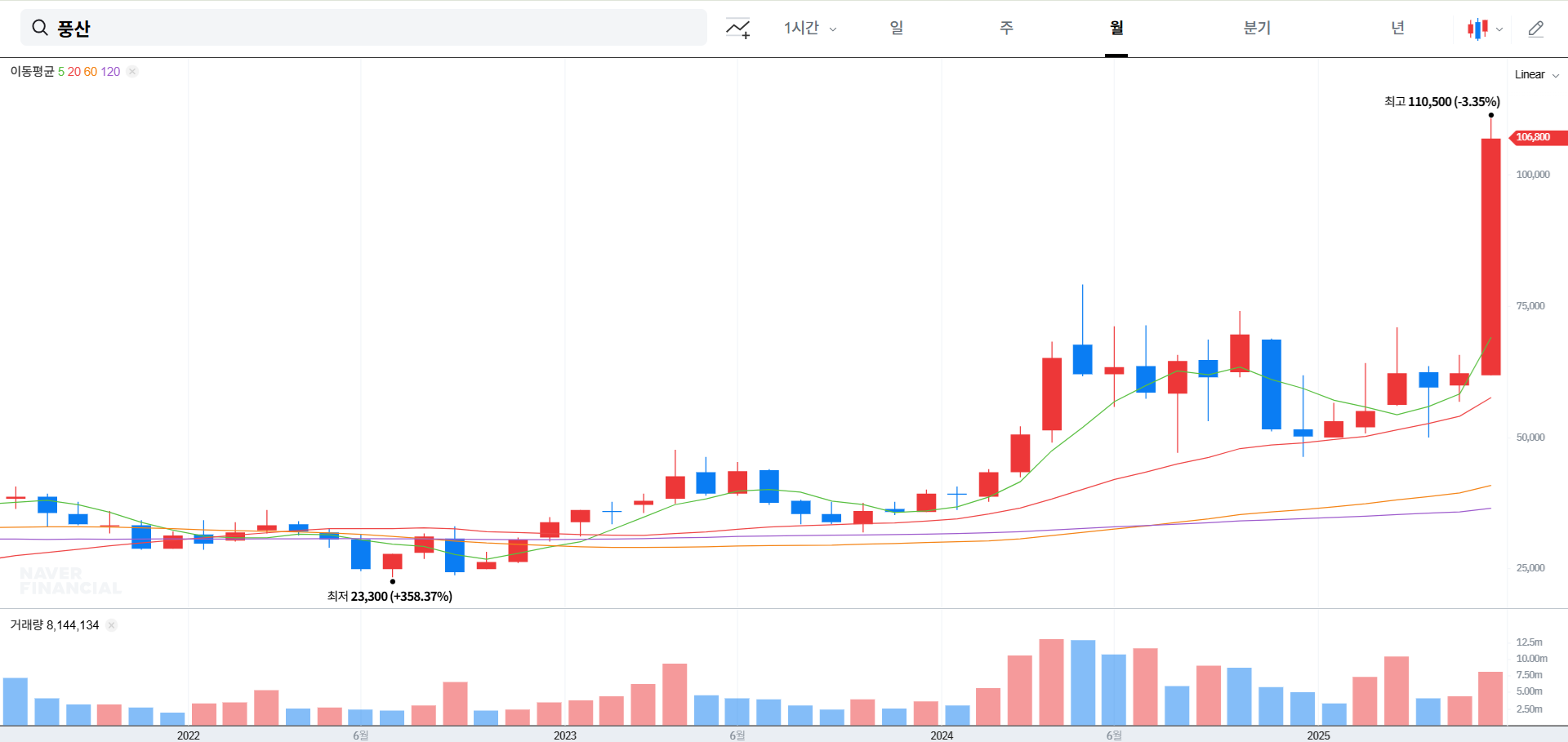The image size is (1568, 742).
Task: Click the pencil drawing tool icon
Action: click(x=1536, y=29)
